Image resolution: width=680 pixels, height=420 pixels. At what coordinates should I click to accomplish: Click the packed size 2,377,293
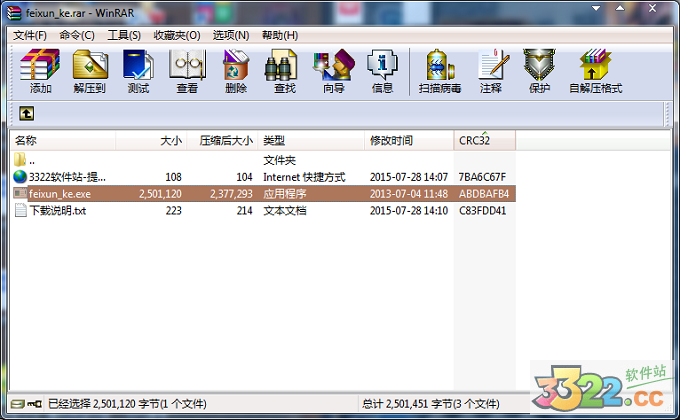[x=231, y=194]
